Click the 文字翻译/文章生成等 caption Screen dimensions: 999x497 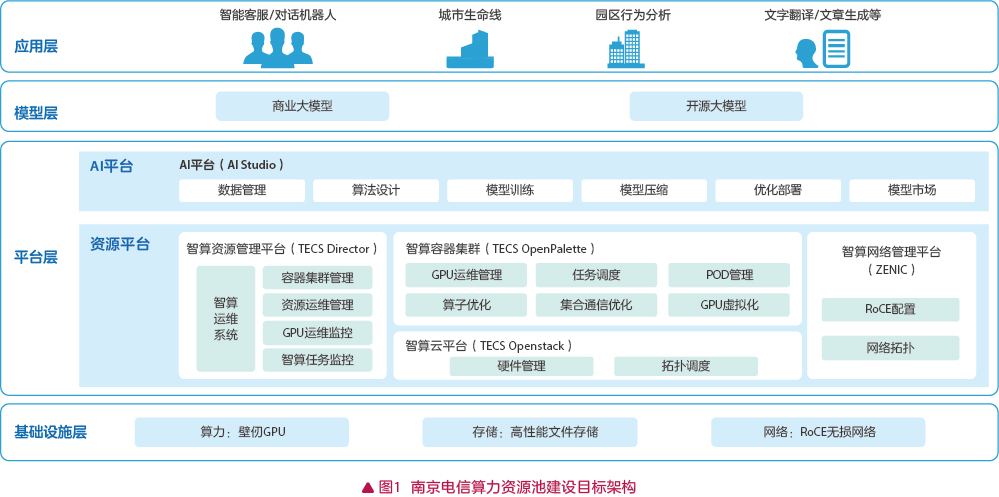[823, 15]
